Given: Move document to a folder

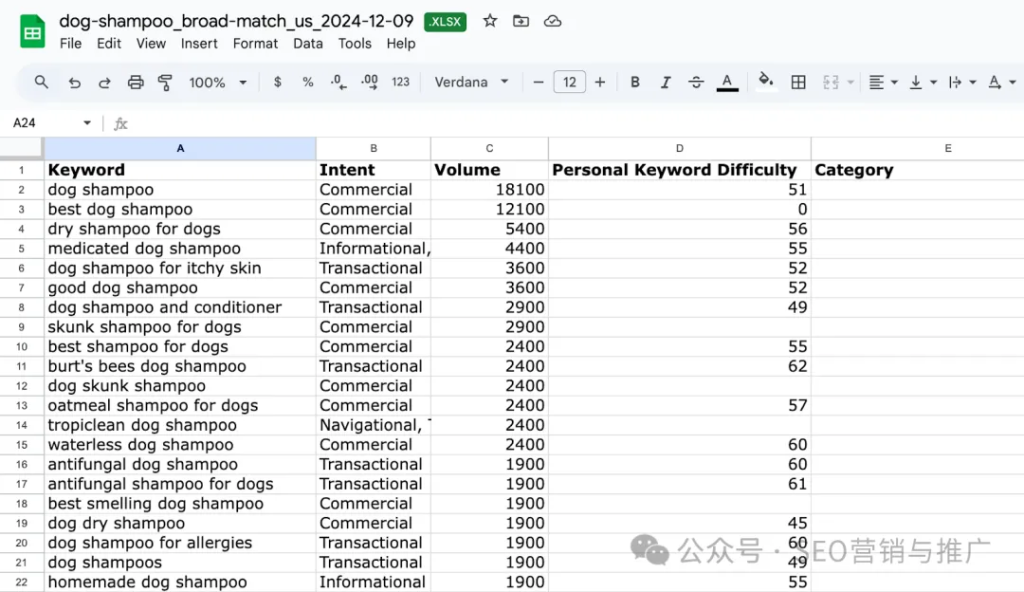Looking at the screenshot, I should tap(520, 21).
